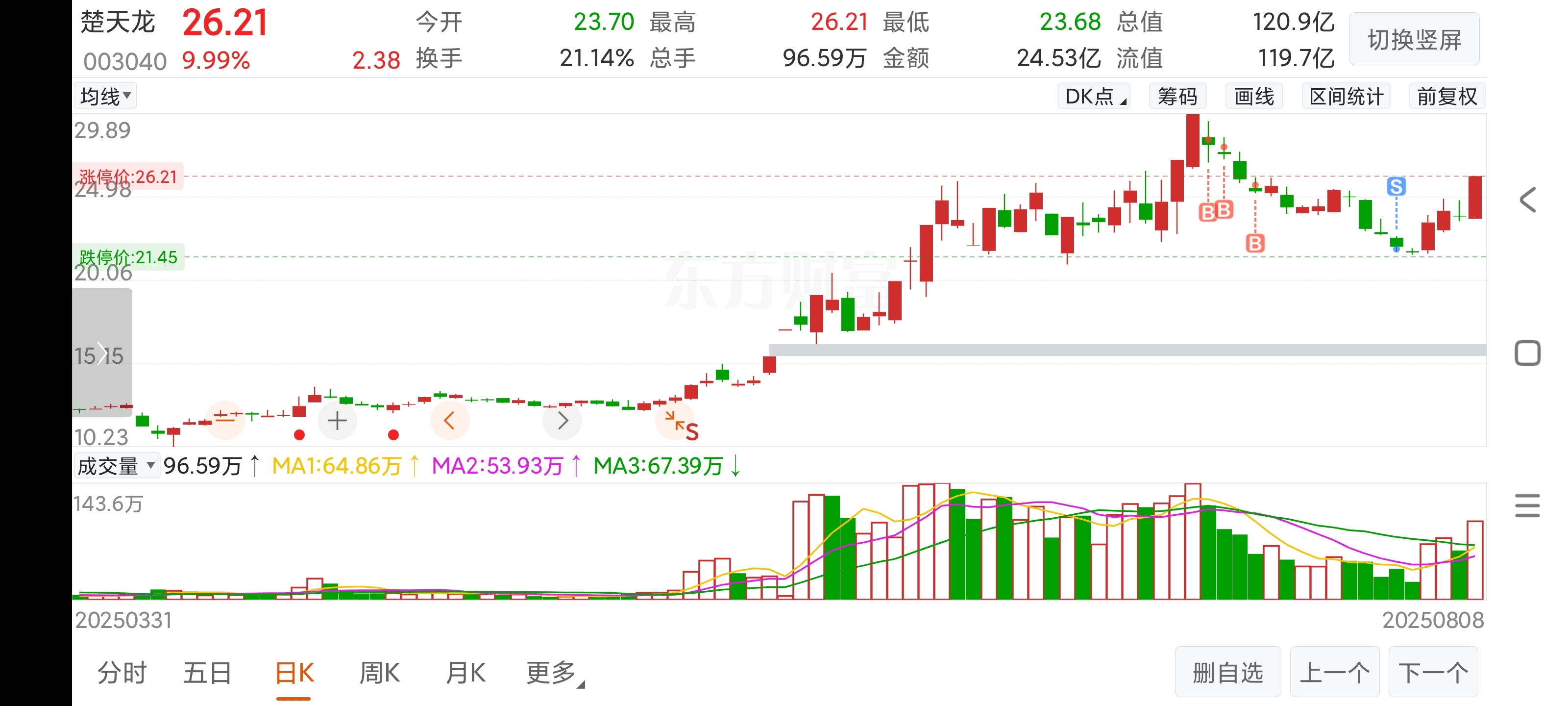Tap the 涨停价:26.21 limit-up label
1568x706 pixels.
coord(128,176)
